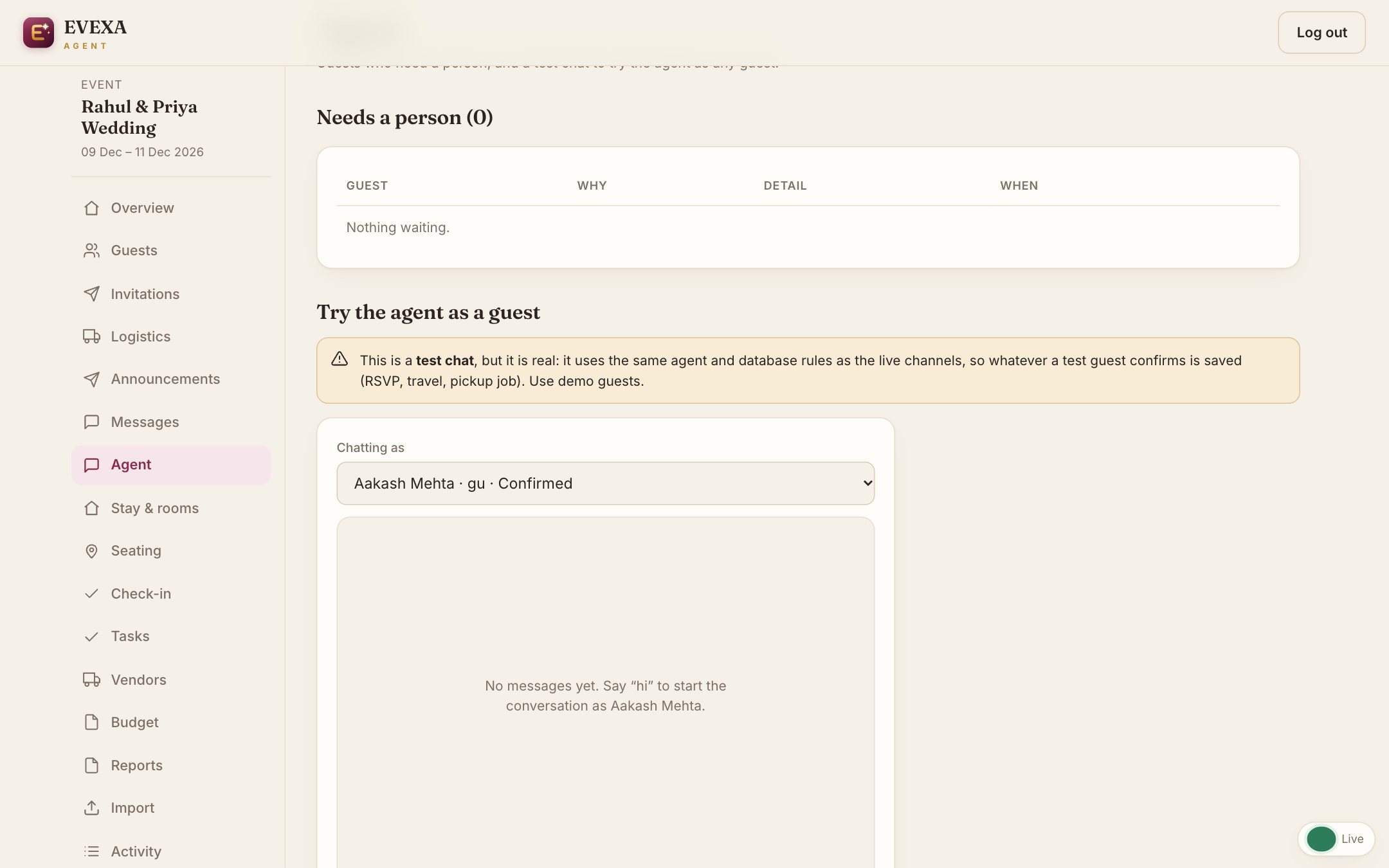Click the Guests people icon
The image size is (1389, 868).
coord(91,251)
